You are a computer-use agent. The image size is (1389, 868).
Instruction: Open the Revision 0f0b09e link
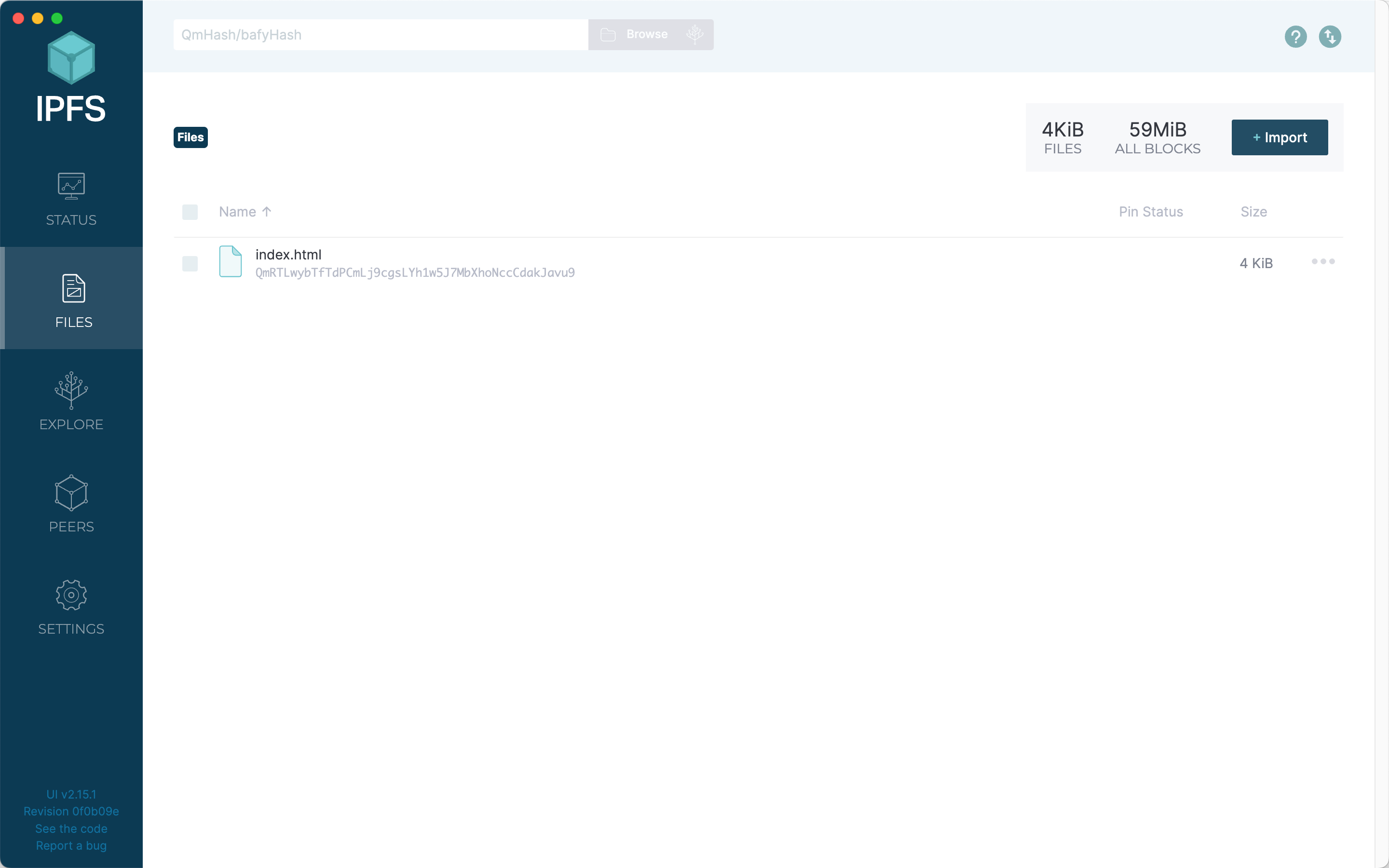[71, 811]
